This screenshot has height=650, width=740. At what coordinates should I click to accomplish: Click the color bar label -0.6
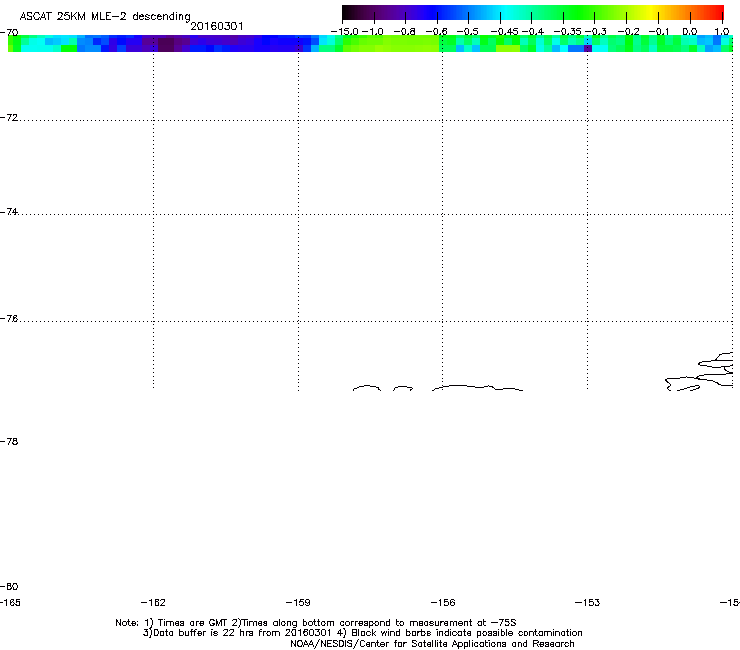coord(437,32)
